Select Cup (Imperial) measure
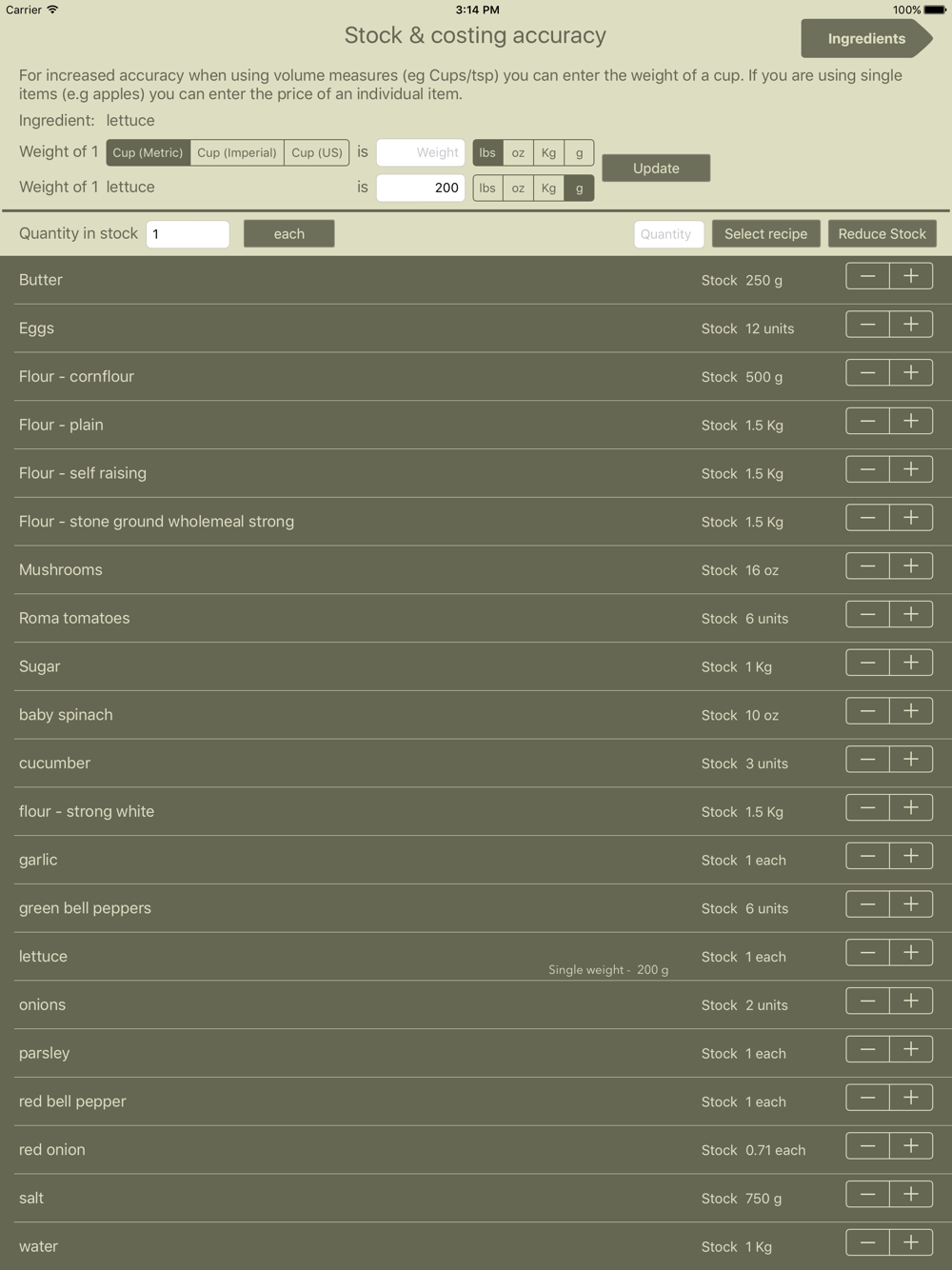Viewport: 952px width, 1270px height. 237,152
